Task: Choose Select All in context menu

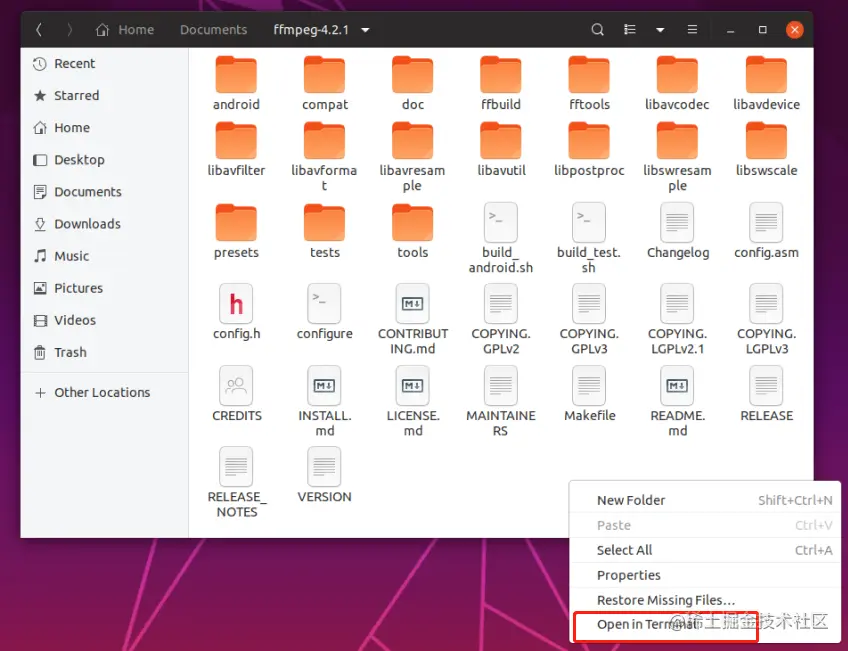Action: point(705,550)
